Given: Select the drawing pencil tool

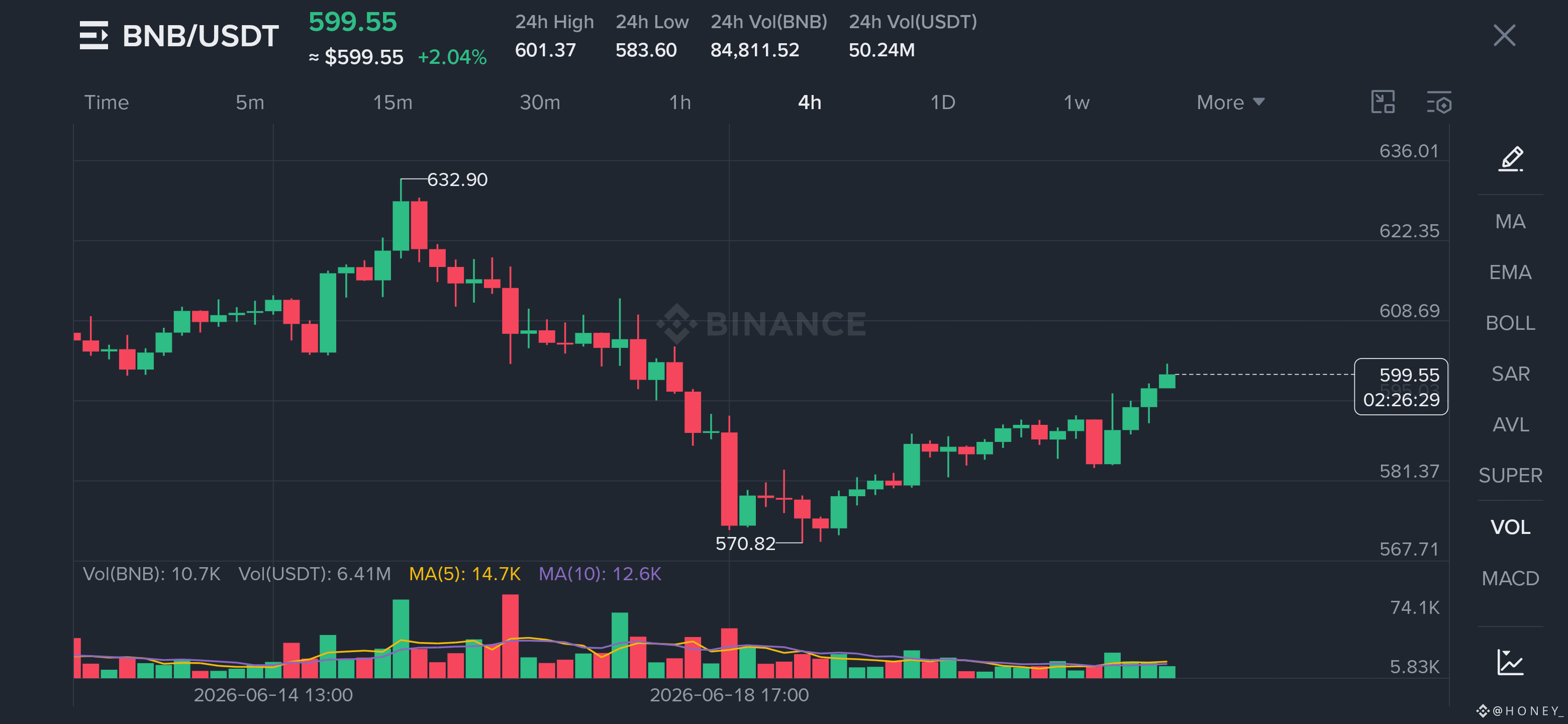Looking at the screenshot, I should (1511, 159).
